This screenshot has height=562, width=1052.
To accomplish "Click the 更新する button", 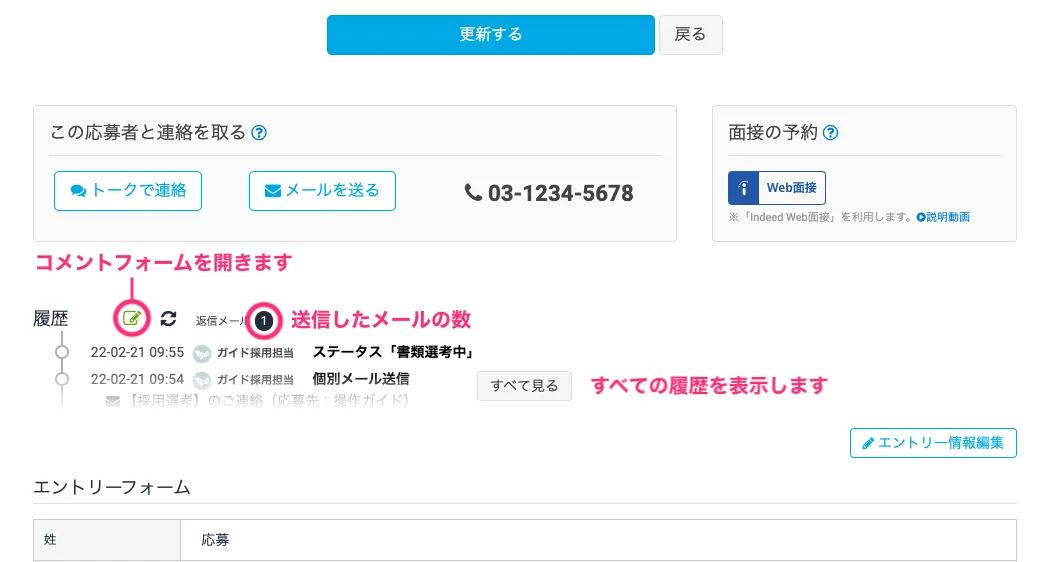I will tap(490, 35).
